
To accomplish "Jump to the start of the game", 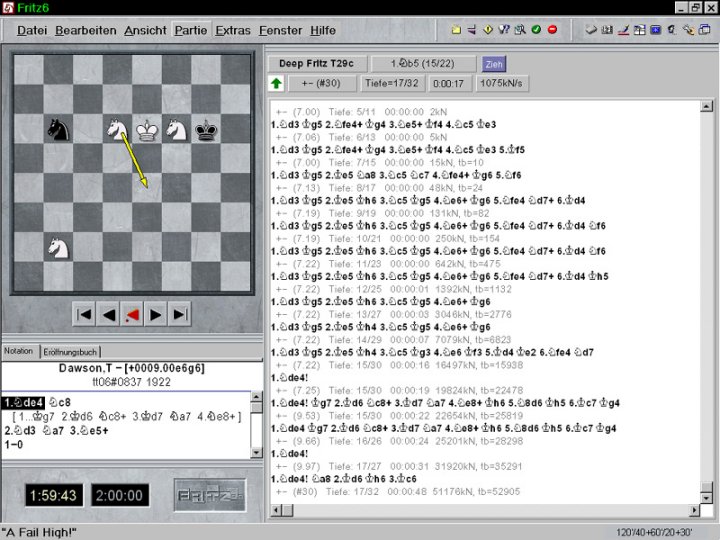I will (x=84, y=315).
